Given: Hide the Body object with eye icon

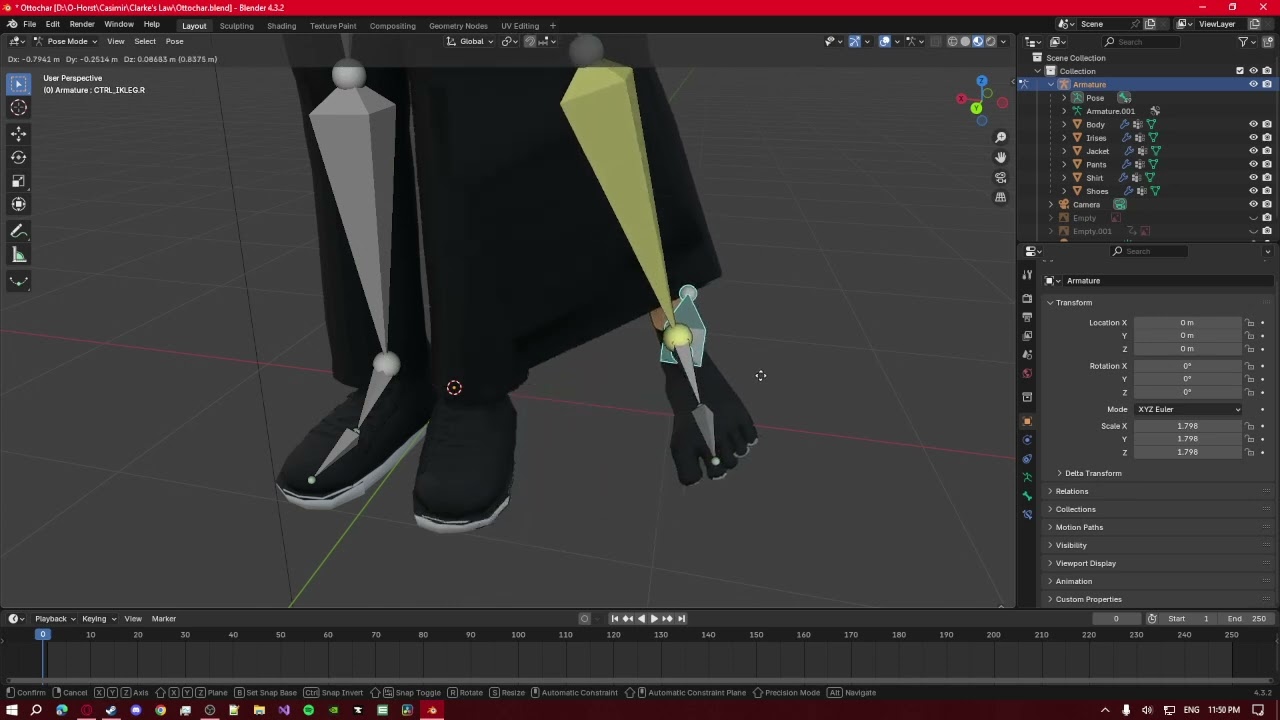Looking at the screenshot, I should pos(1253,125).
